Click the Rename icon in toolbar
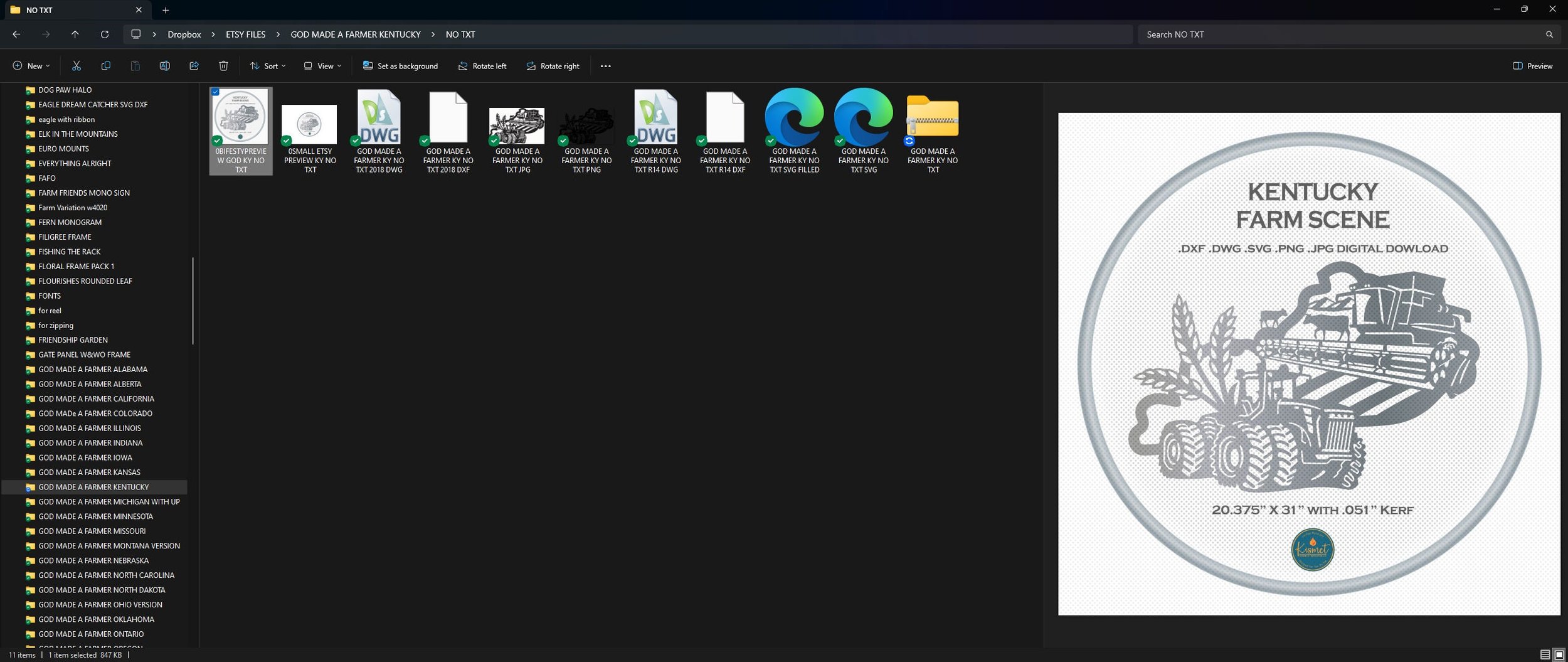The image size is (1568, 662). (x=164, y=66)
